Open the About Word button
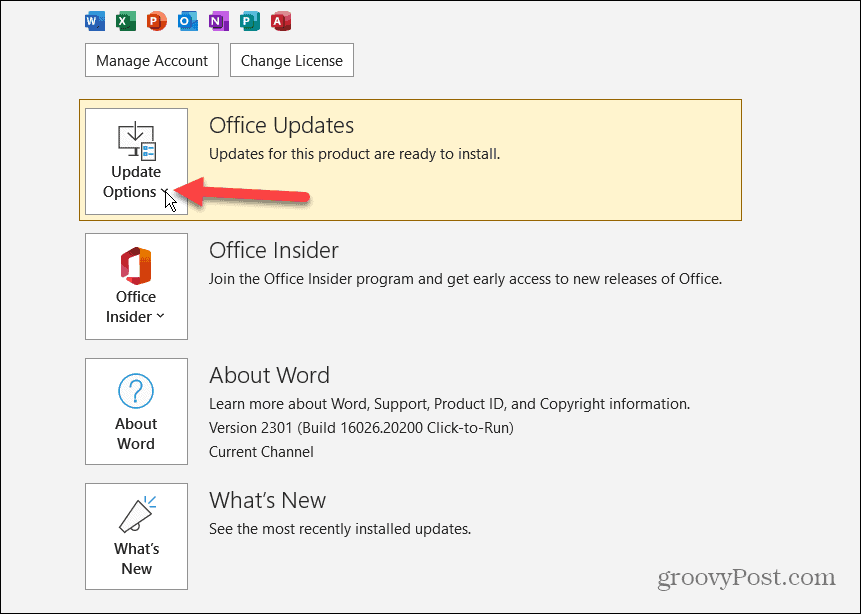The image size is (861, 614). point(136,411)
